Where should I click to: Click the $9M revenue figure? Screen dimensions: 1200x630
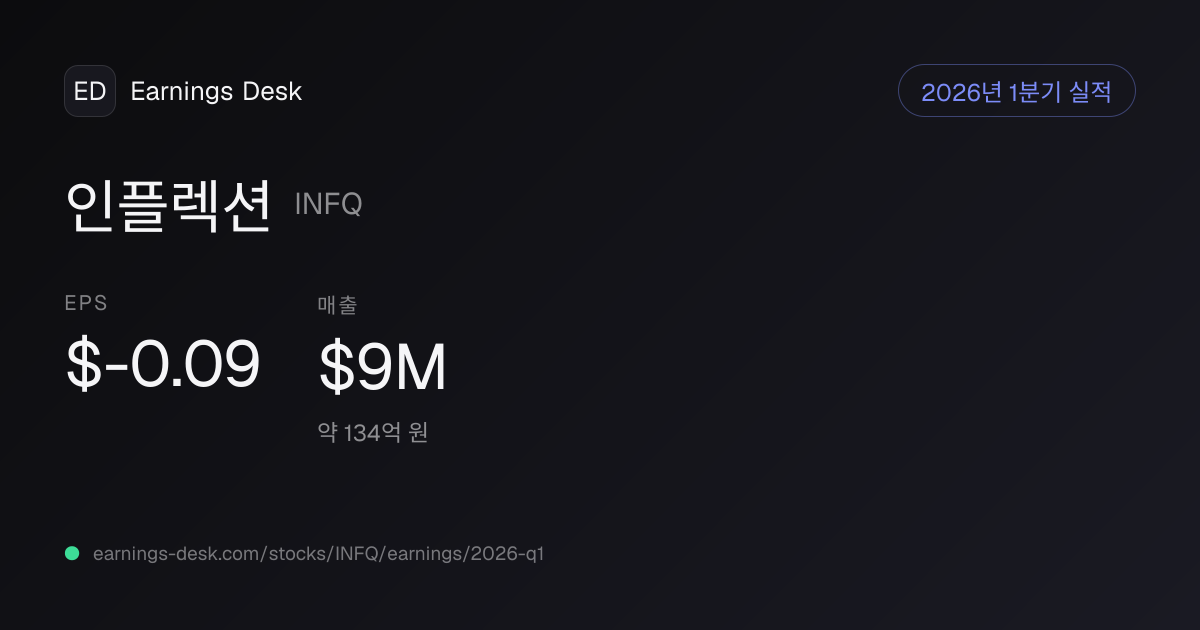(x=382, y=368)
